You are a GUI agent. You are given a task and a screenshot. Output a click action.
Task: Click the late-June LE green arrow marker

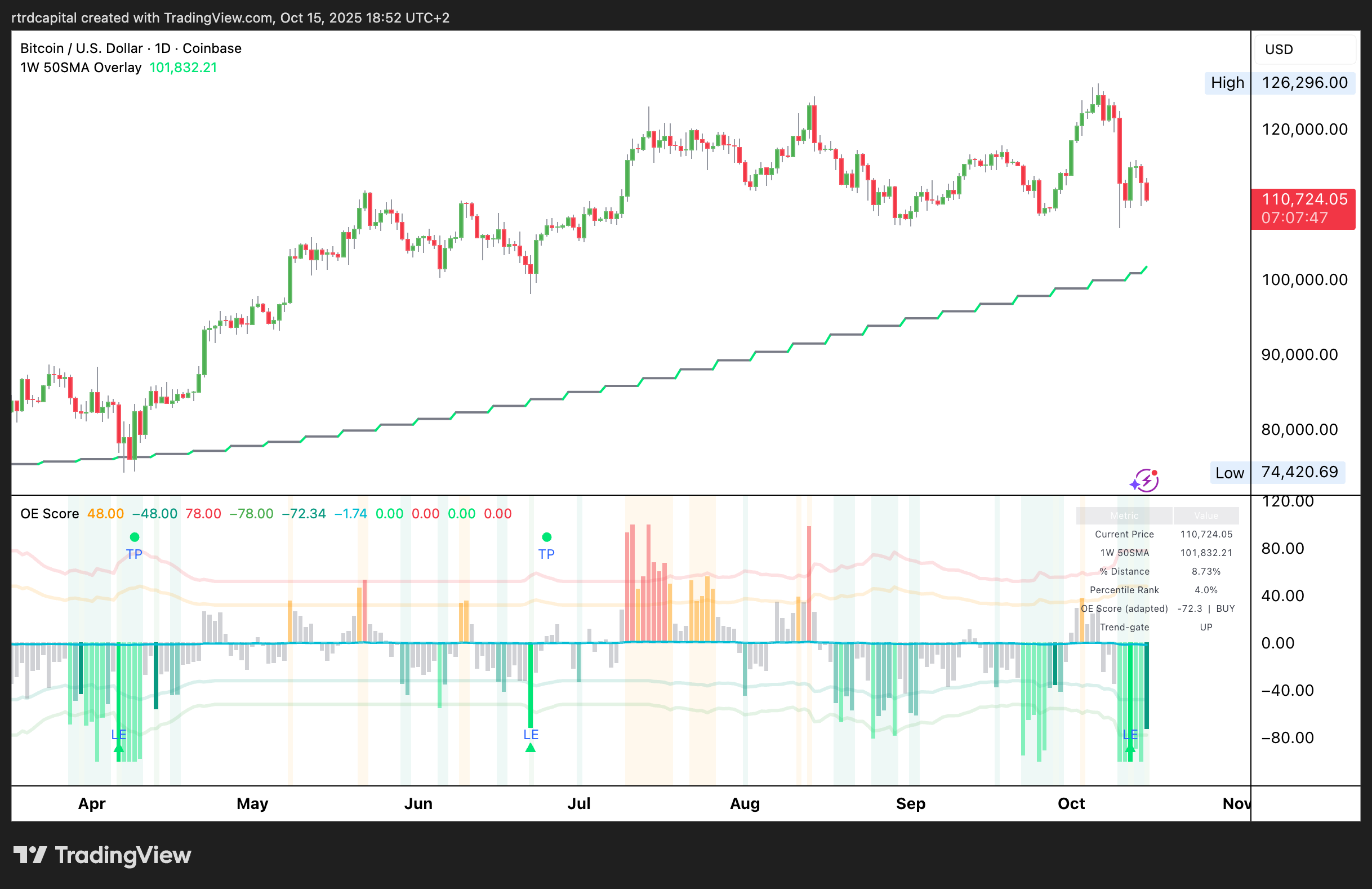[x=531, y=748]
